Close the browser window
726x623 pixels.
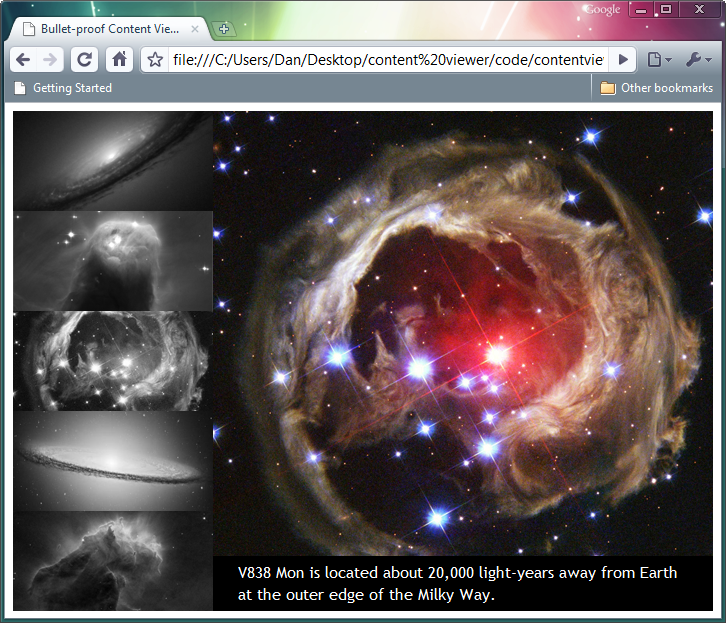point(700,10)
